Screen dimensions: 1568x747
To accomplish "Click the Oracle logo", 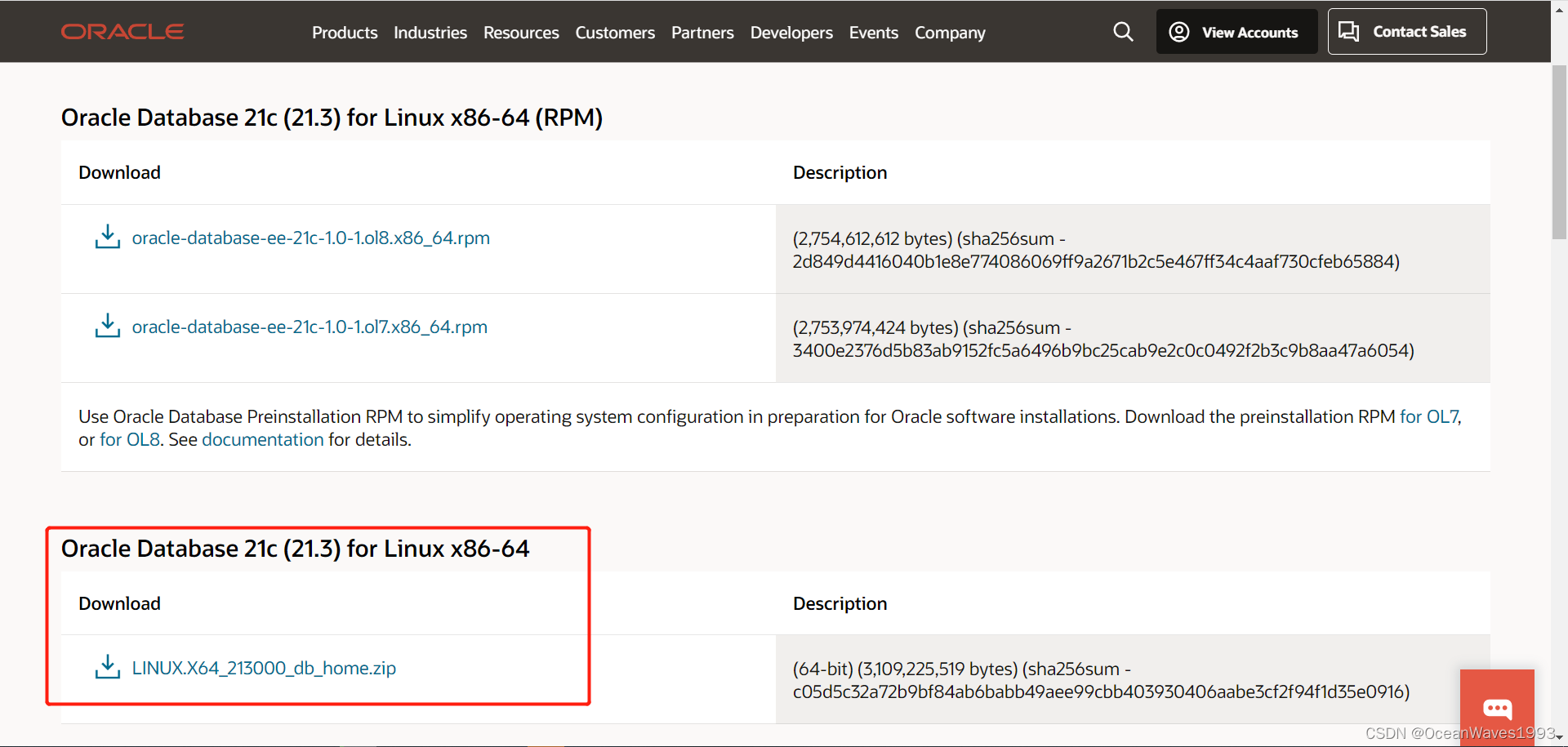I will [122, 32].
